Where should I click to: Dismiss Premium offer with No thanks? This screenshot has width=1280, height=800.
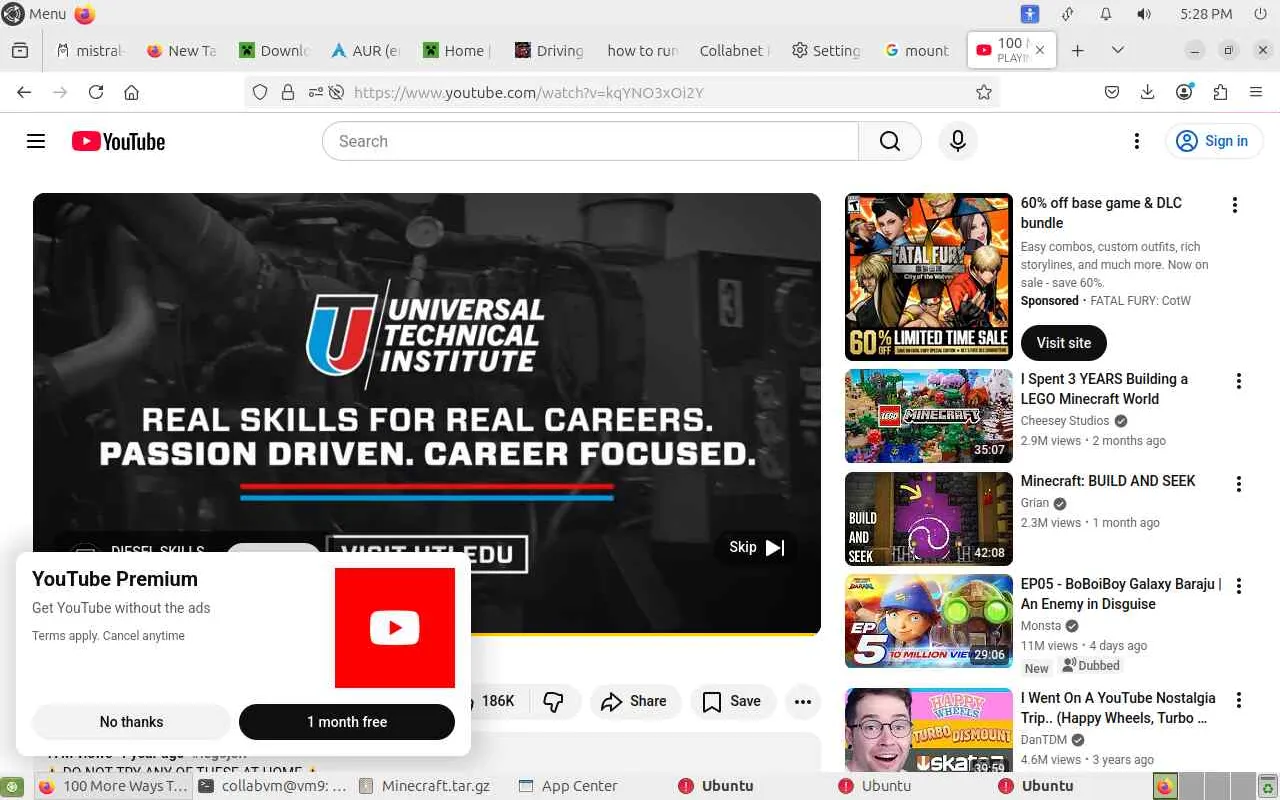click(x=131, y=722)
